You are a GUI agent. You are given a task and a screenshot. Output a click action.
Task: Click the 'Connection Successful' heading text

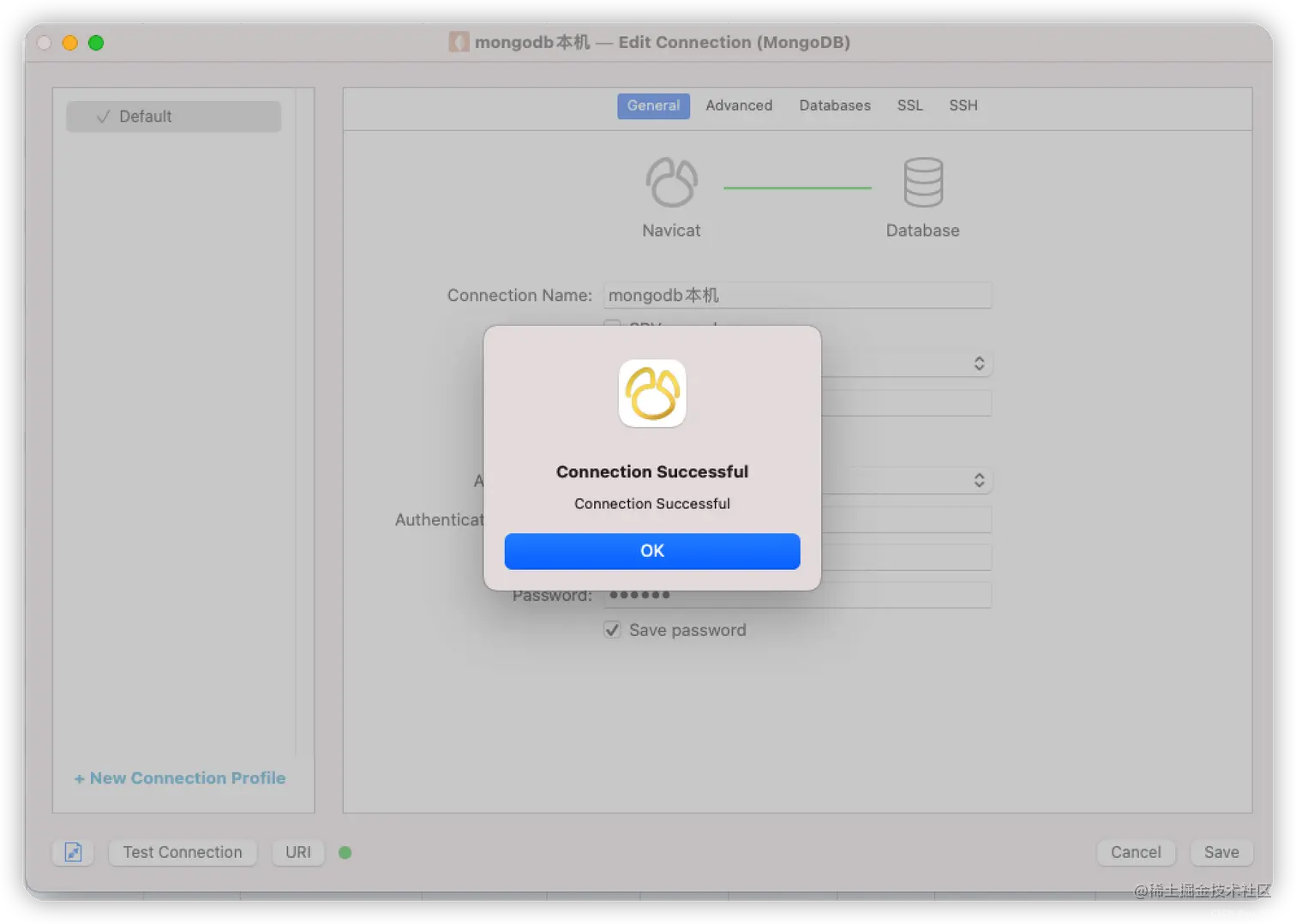coord(652,471)
